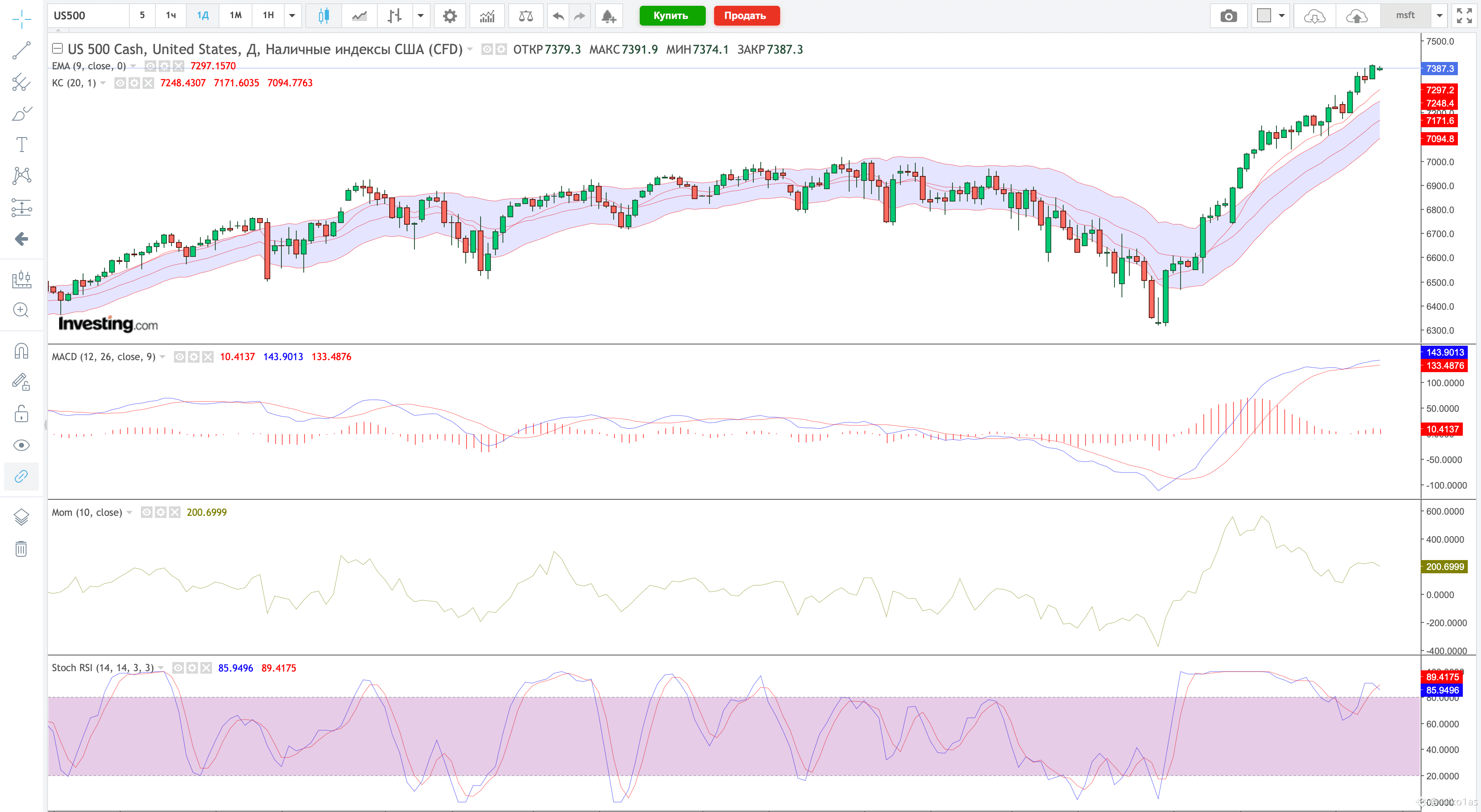
Task: Switch to bar chart style
Action: [394, 16]
